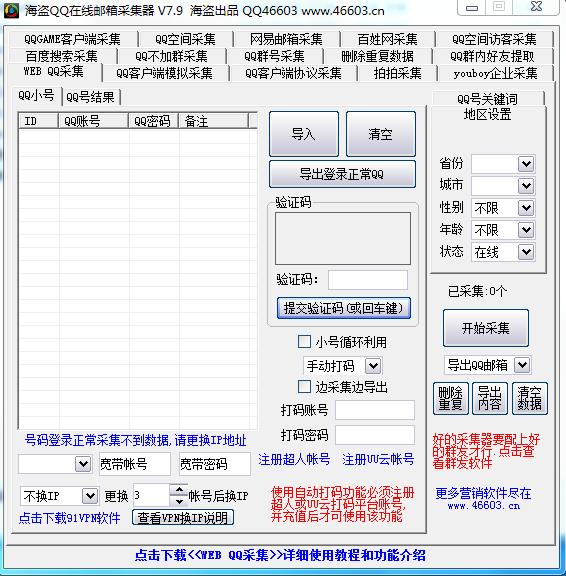The image size is (566, 576).
Task: Open the 删除重复数据 tab
Action: pyautogui.click(x=377, y=56)
